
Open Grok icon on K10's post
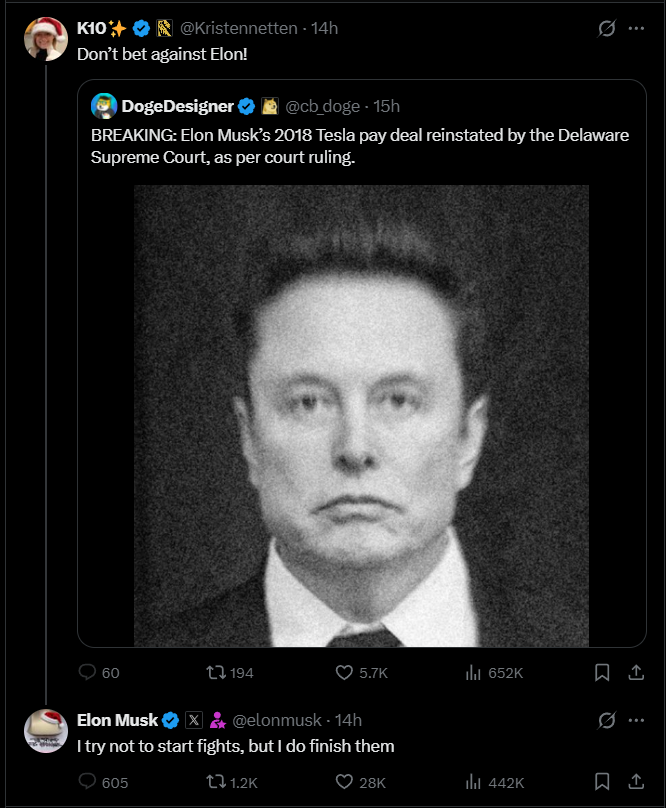click(x=606, y=28)
